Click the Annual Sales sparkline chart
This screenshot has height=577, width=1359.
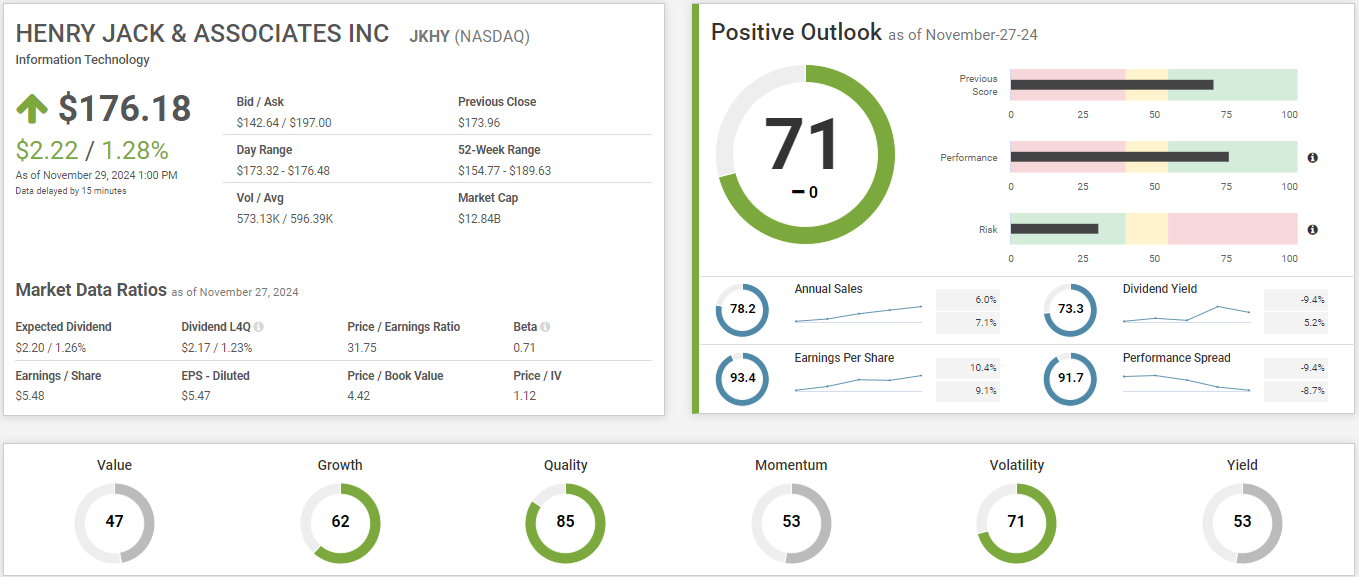[x=858, y=315]
